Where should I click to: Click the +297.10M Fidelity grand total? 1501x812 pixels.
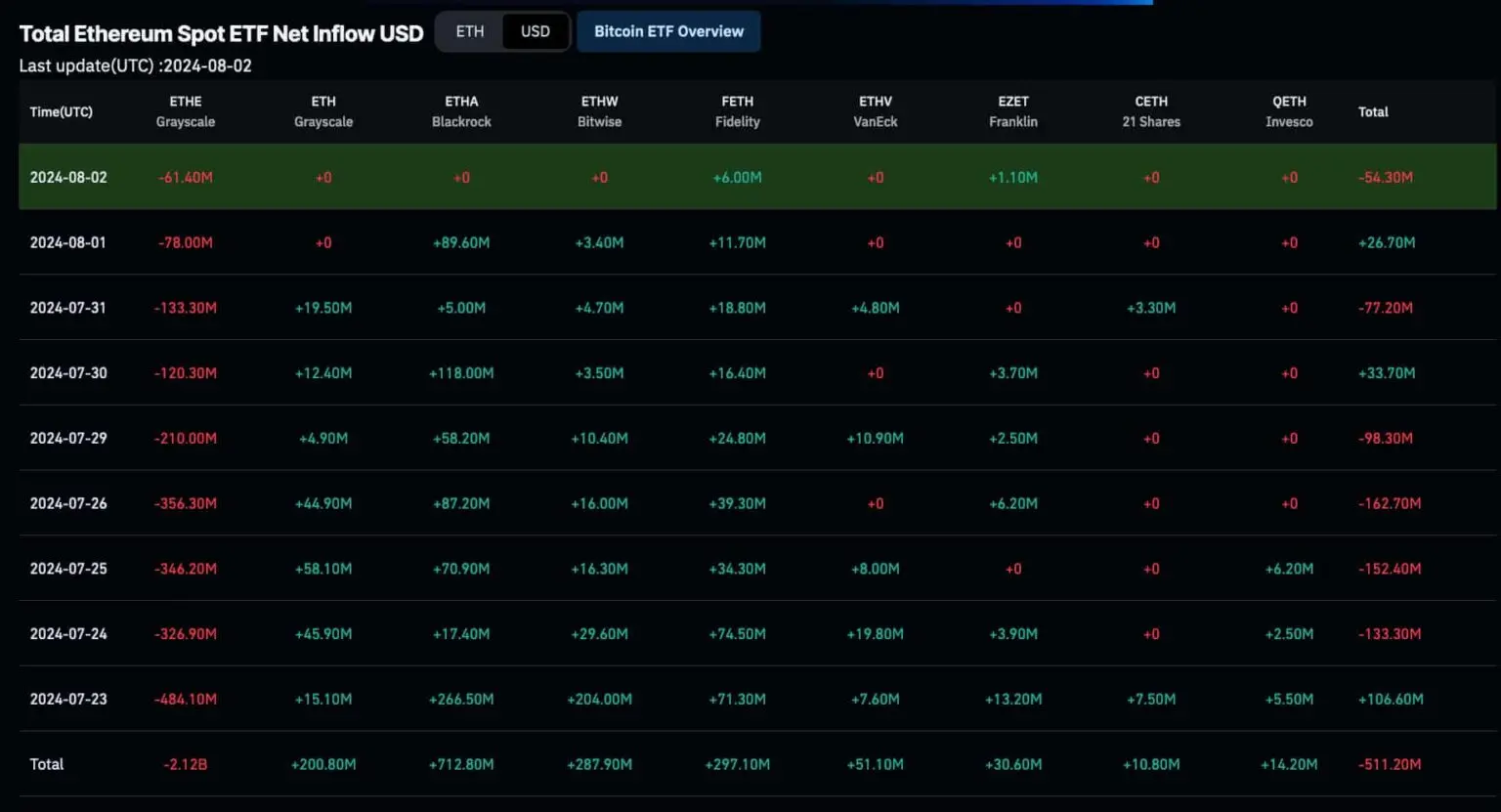coord(738,765)
